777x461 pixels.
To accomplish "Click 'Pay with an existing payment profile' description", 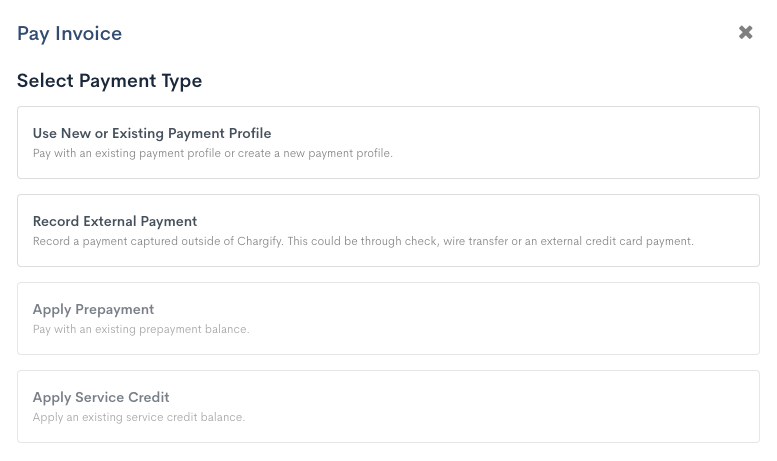I will click(212, 154).
